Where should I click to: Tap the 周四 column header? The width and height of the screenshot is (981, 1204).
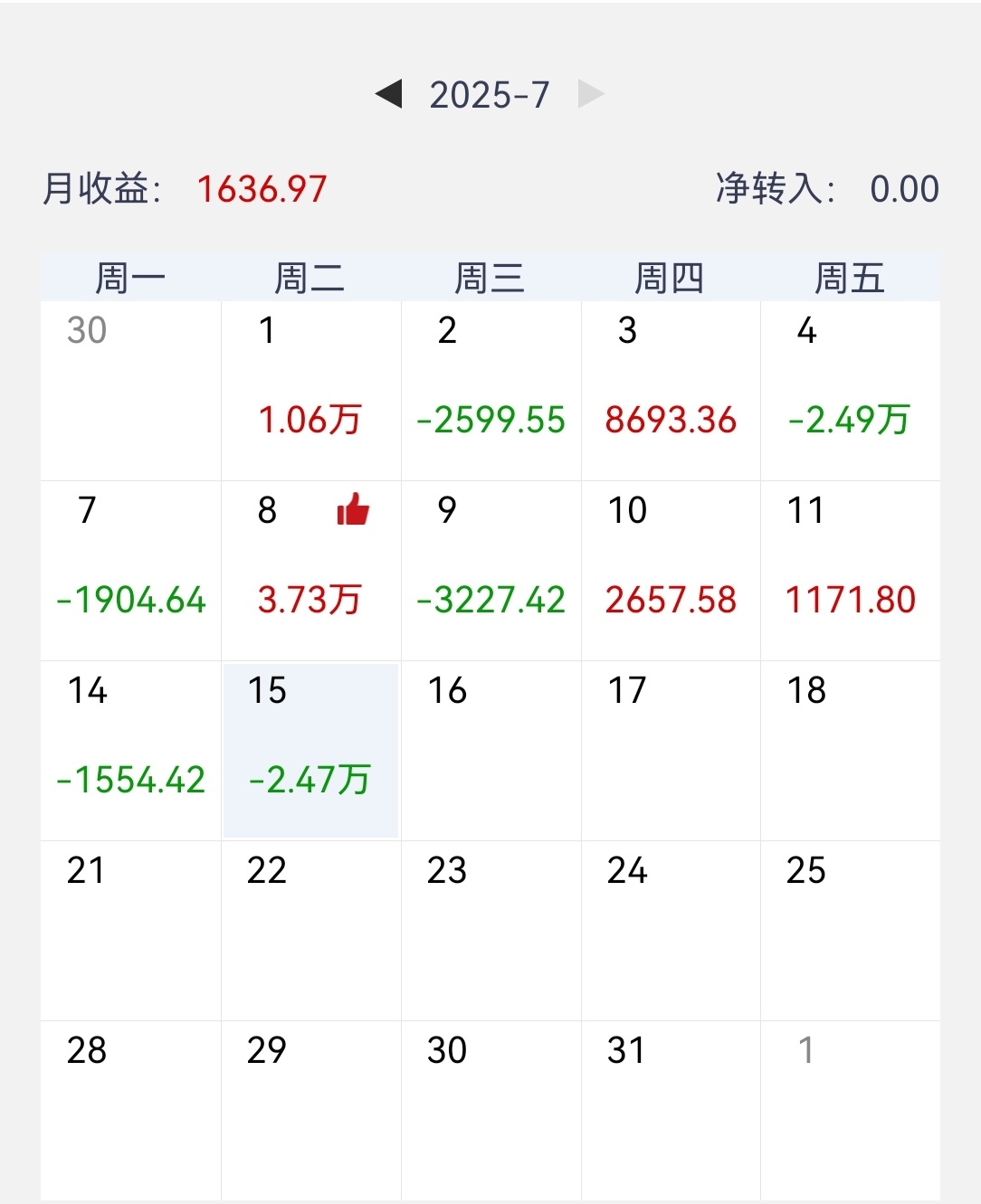point(671,278)
